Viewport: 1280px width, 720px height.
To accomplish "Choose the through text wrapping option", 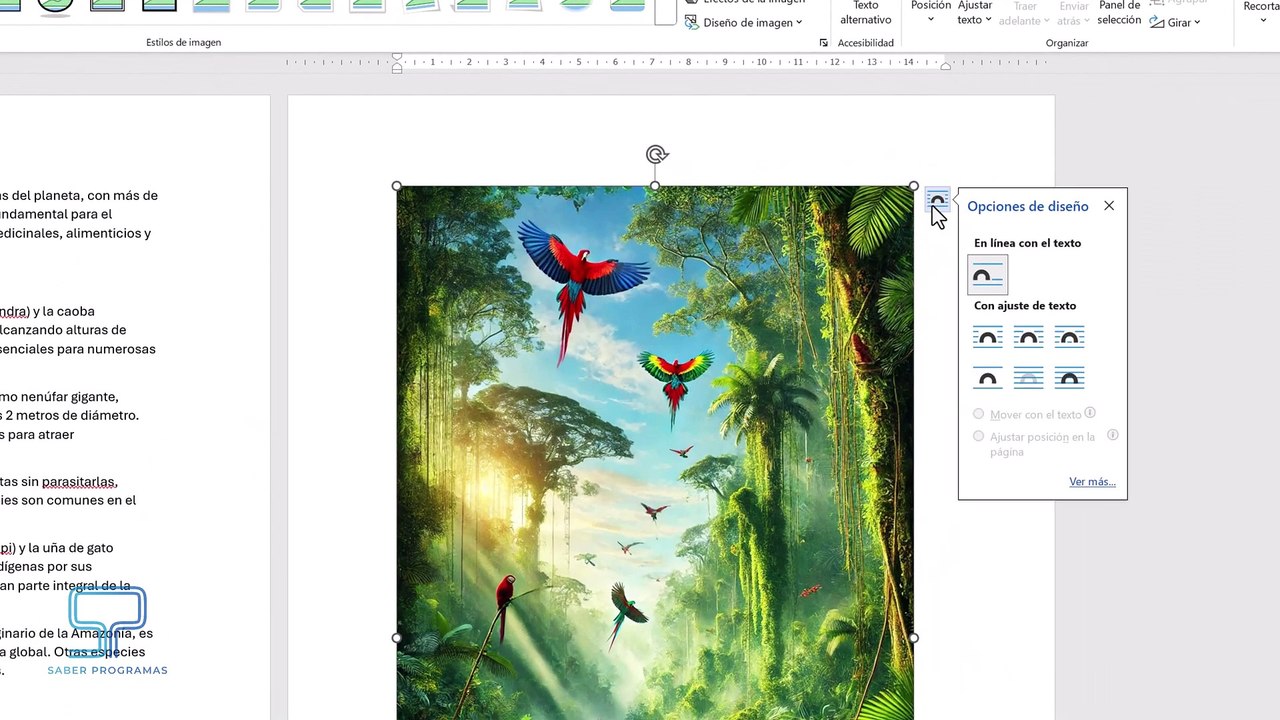I will (1069, 337).
